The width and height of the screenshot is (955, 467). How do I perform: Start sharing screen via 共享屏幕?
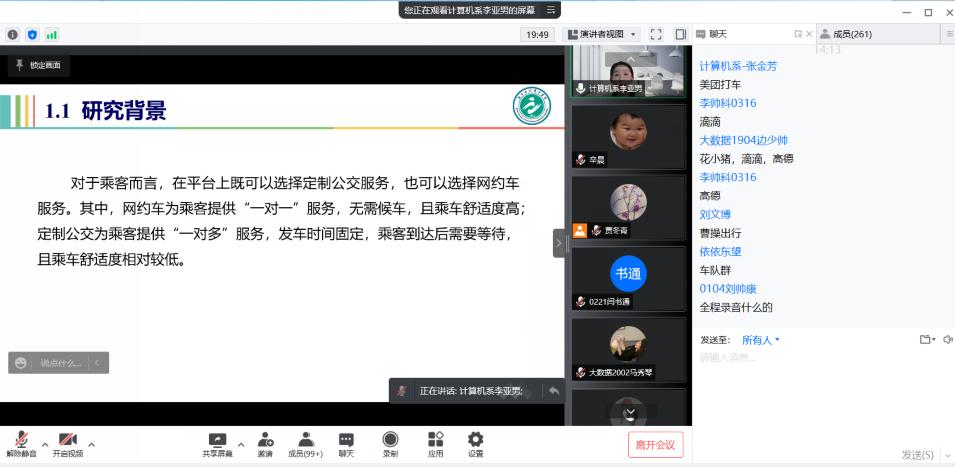point(217,444)
